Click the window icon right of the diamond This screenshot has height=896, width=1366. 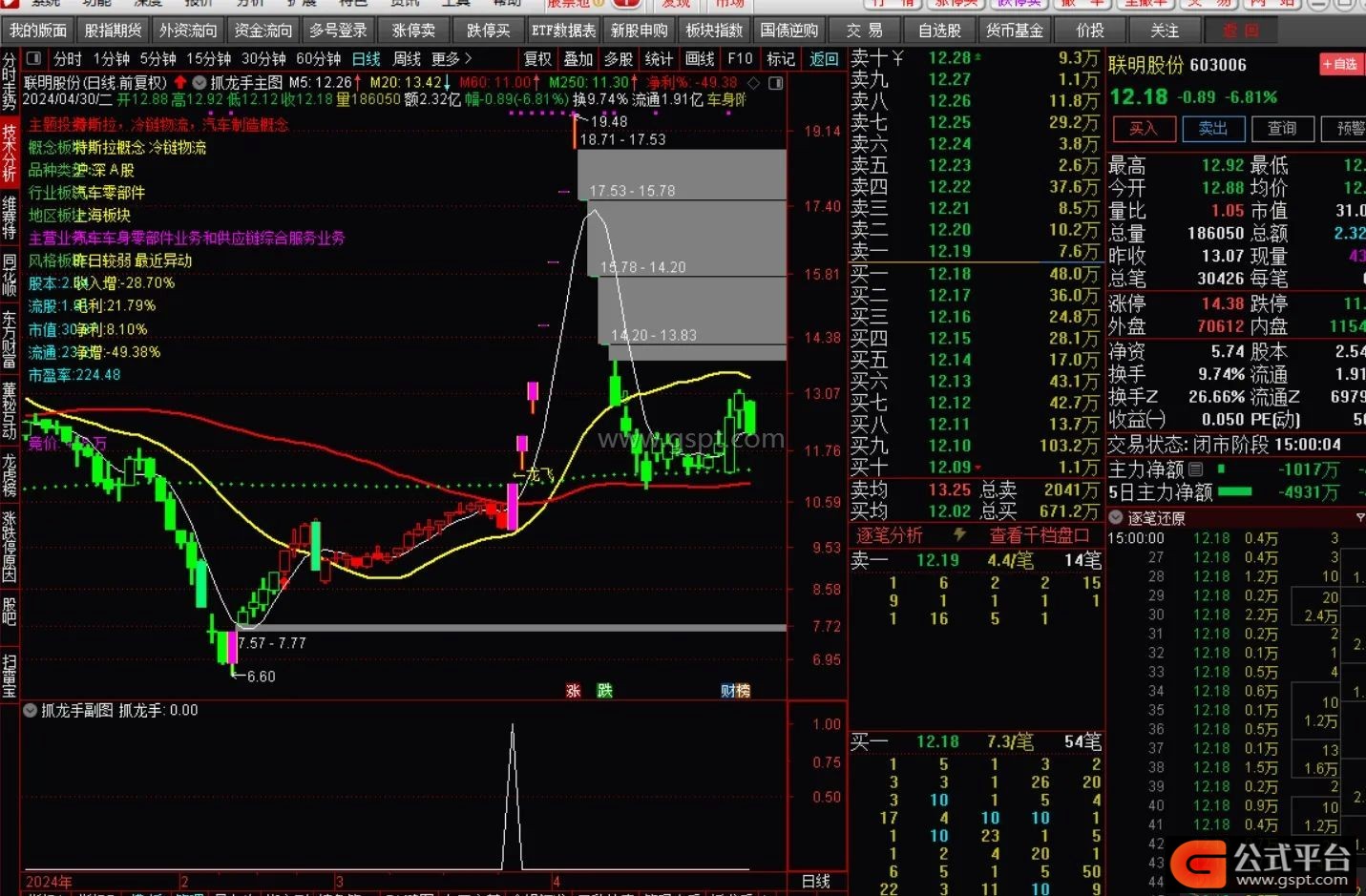tap(776, 83)
